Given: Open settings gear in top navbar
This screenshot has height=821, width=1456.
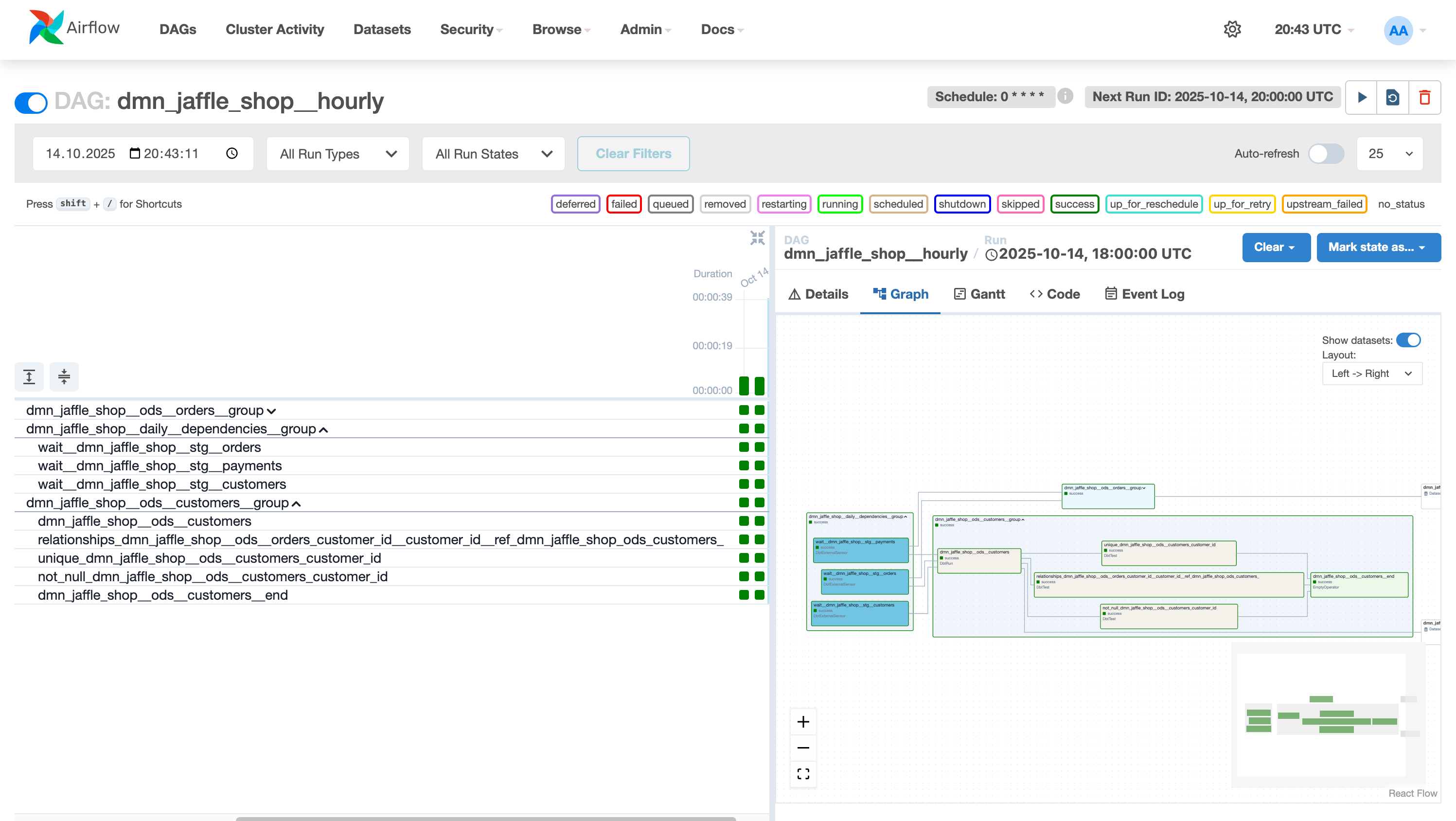Looking at the screenshot, I should click(1232, 29).
